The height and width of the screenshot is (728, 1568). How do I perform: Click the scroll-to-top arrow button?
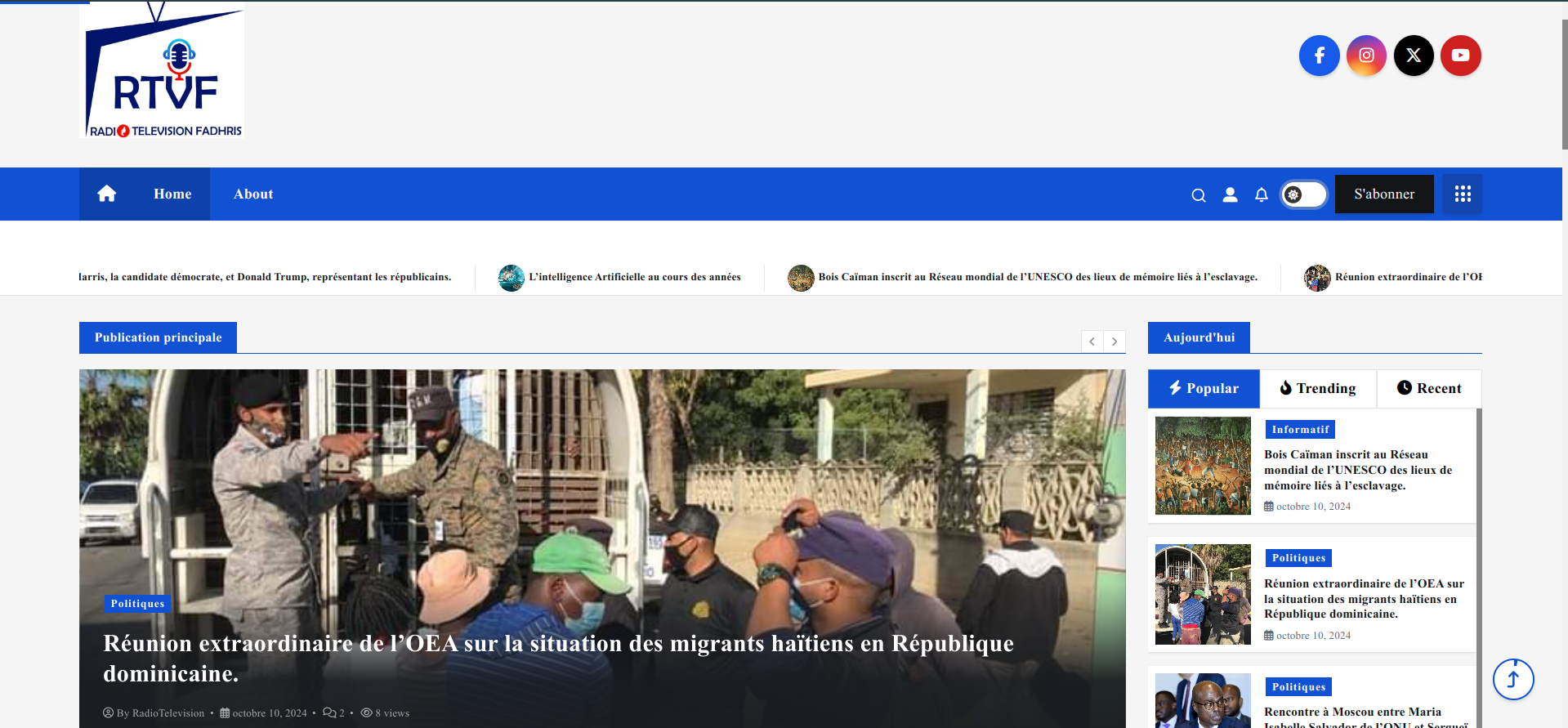pyautogui.click(x=1512, y=679)
